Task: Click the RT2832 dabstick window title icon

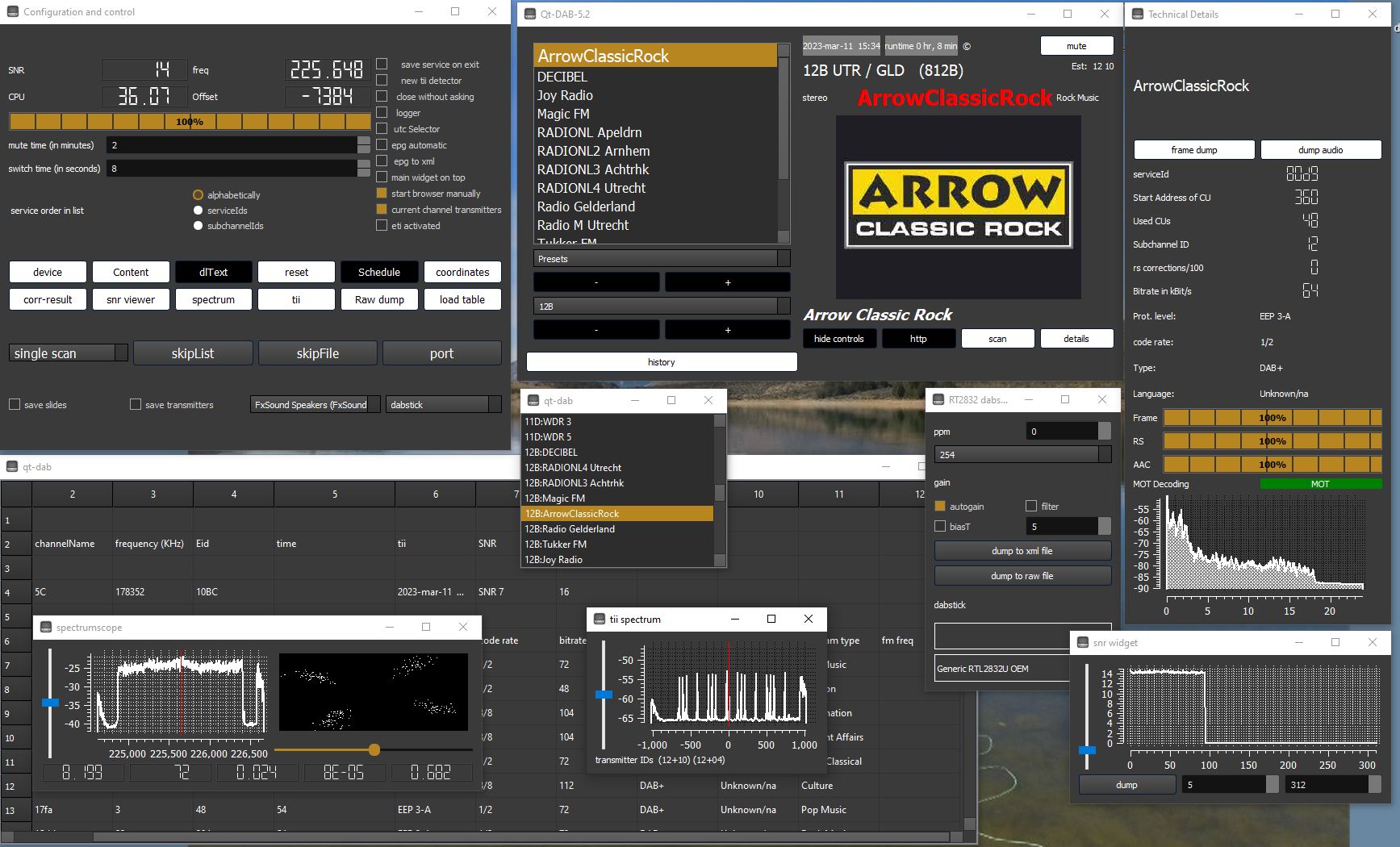Action: point(938,399)
